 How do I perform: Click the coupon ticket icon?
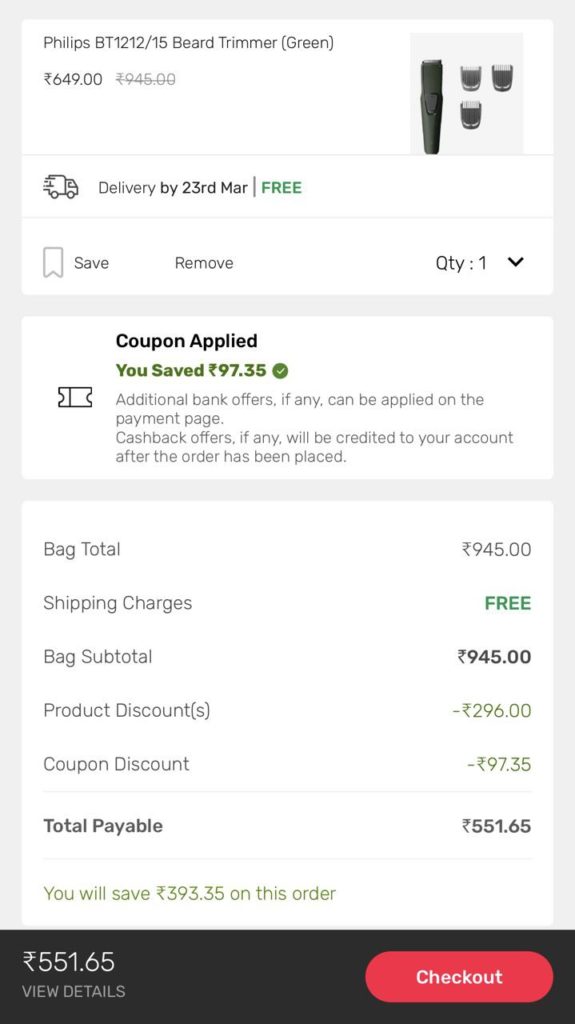pos(75,397)
